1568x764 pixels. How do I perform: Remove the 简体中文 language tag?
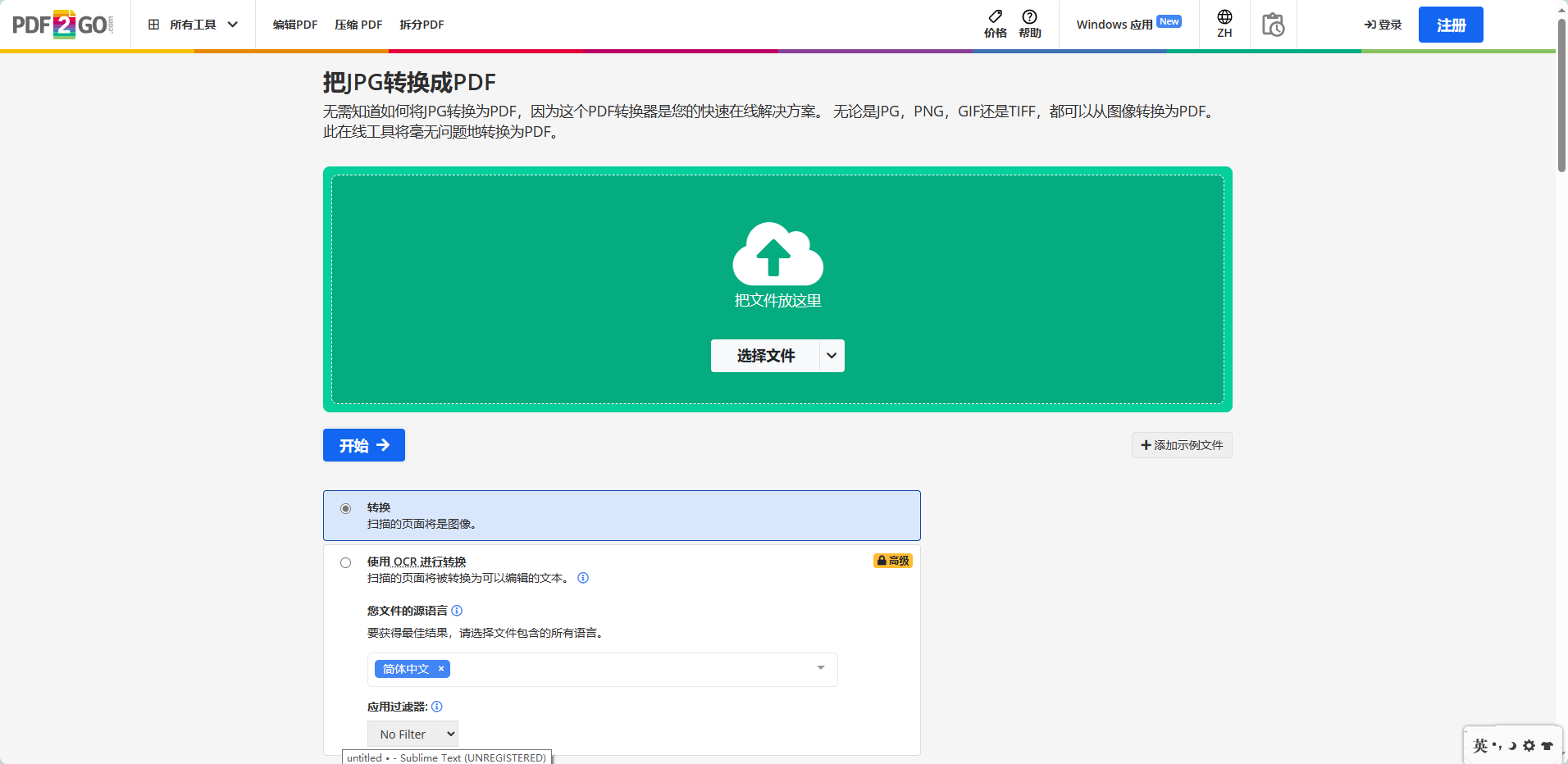tap(440, 669)
